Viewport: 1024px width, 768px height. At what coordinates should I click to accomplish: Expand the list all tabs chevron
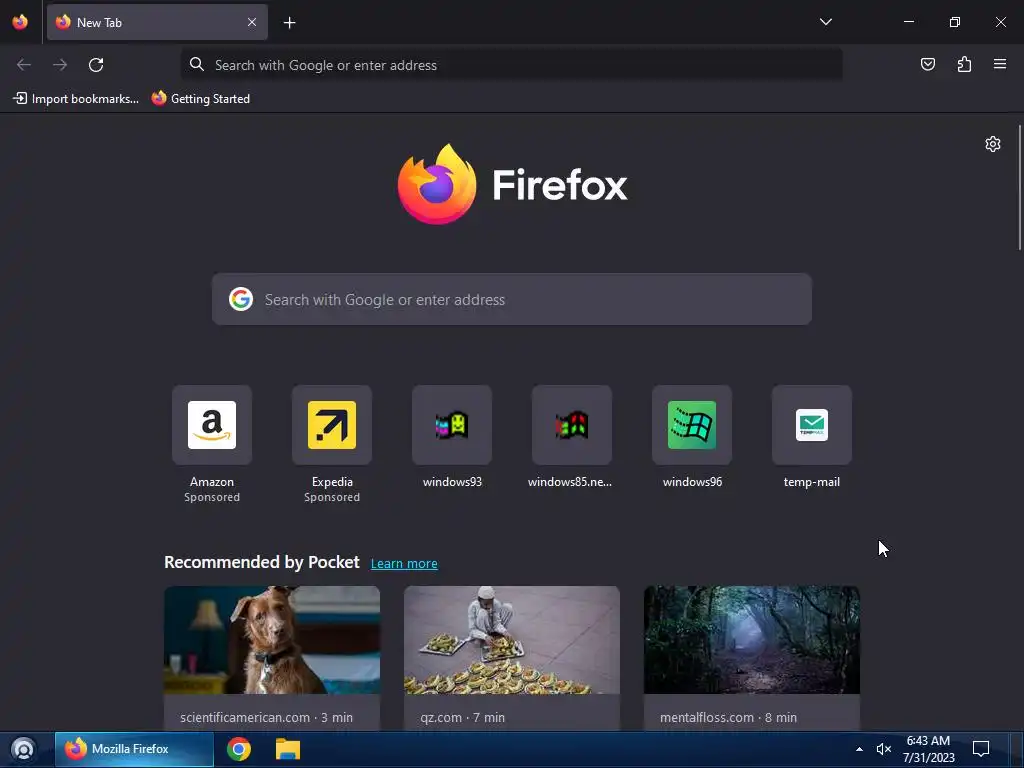coord(825,22)
